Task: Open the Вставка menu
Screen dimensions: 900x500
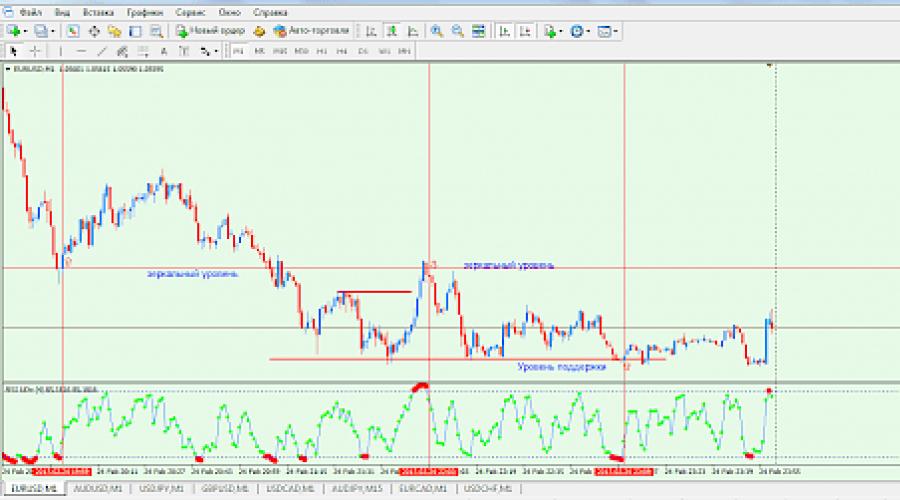Action: 98,12
